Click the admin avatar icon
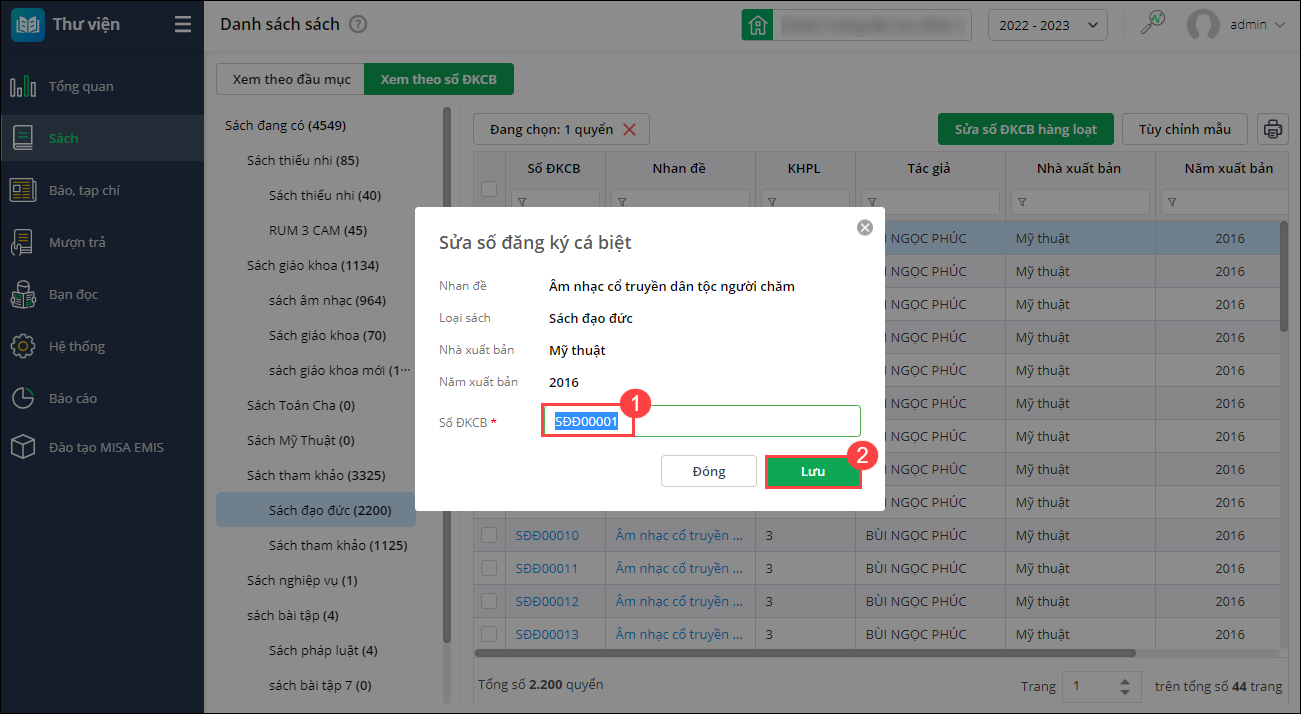 pyautogui.click(x=1203, y=25)
